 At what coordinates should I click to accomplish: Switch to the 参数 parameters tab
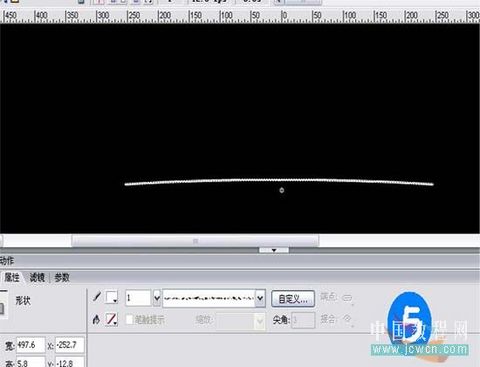(62, 277)
